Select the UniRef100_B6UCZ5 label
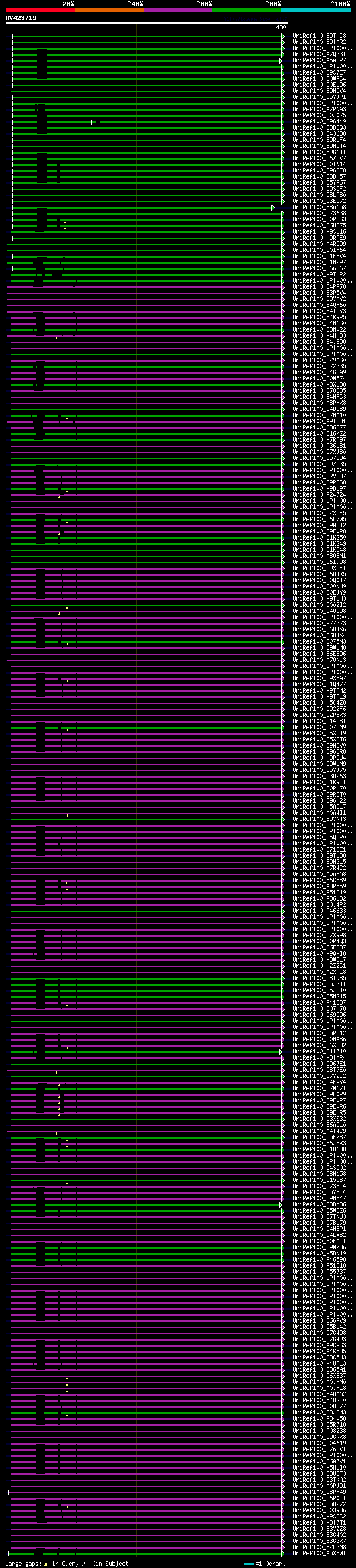The height and width of the screenshot is (1568, 356). click(319, 226)
